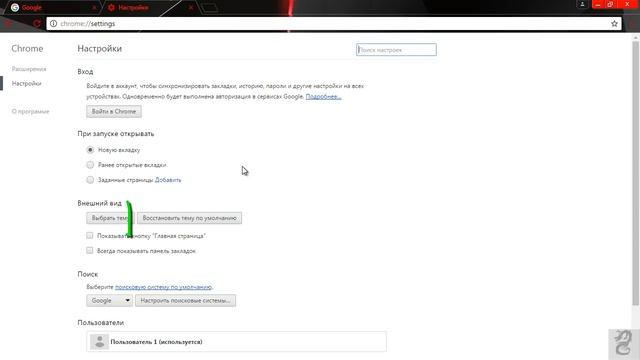Restore down the Chrome window
The image size is (640, 360).
pos(610,4)
